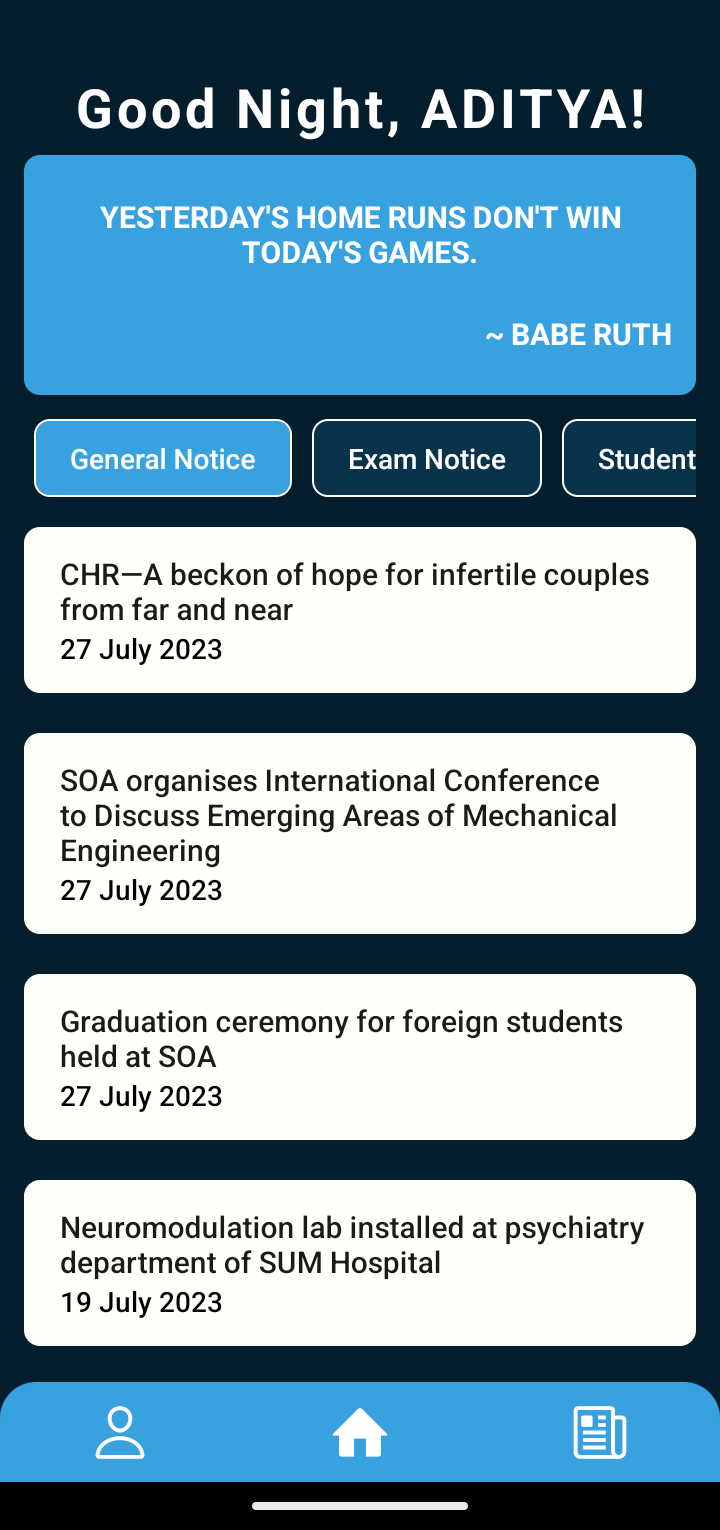720x1530 pixels.
Task: Select the General Notice tab
Action: (163, 459)
